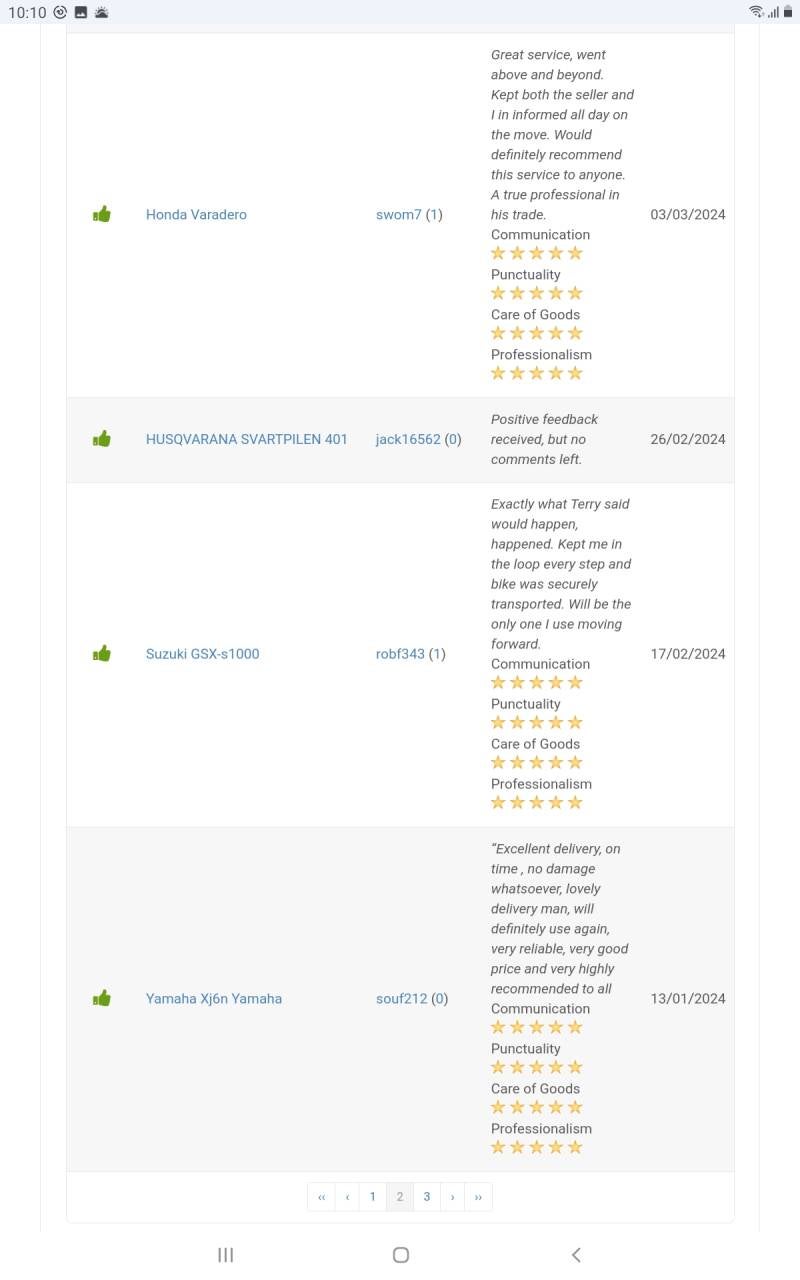Go to pagination page 1
This screenshot has height=1280, width=800.
373,1197
